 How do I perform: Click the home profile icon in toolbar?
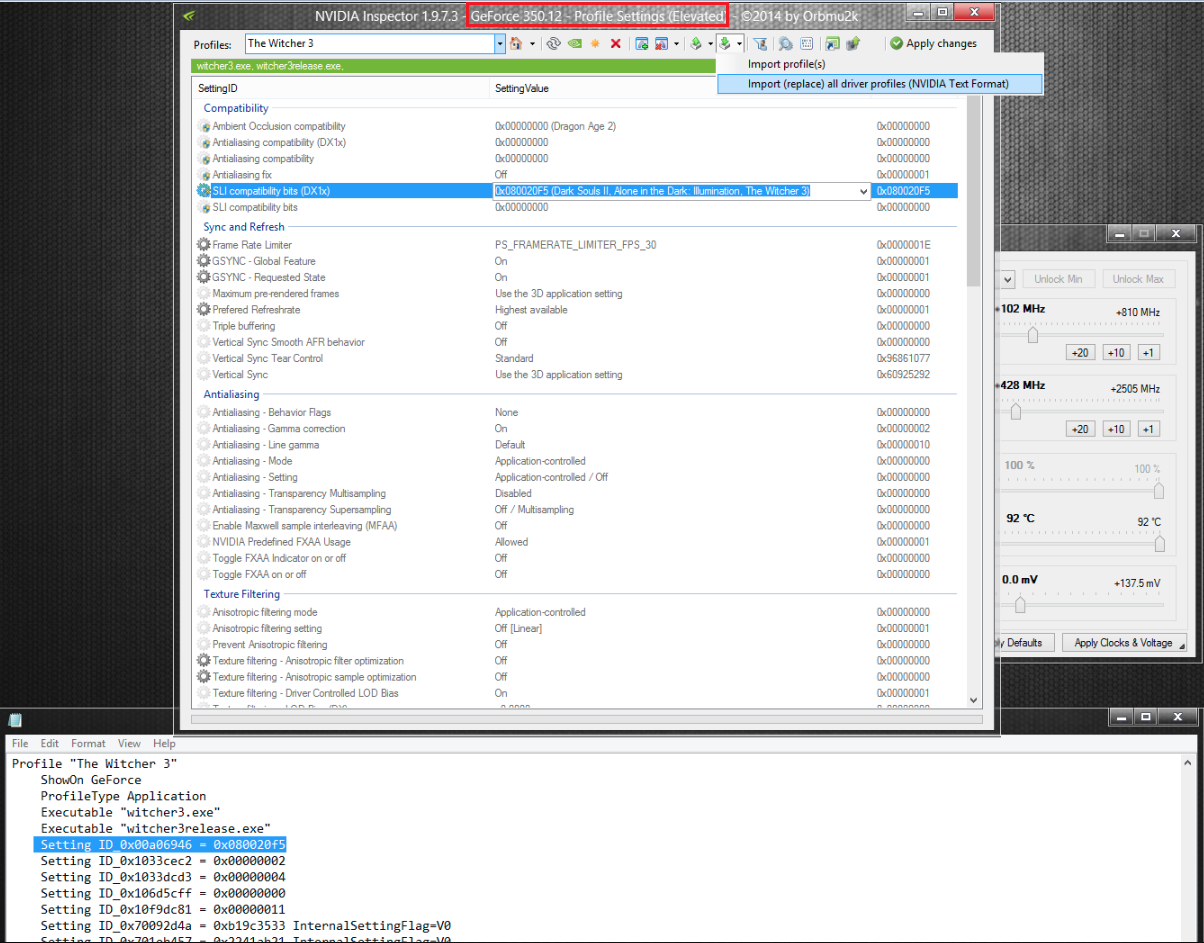coord(516,44)
